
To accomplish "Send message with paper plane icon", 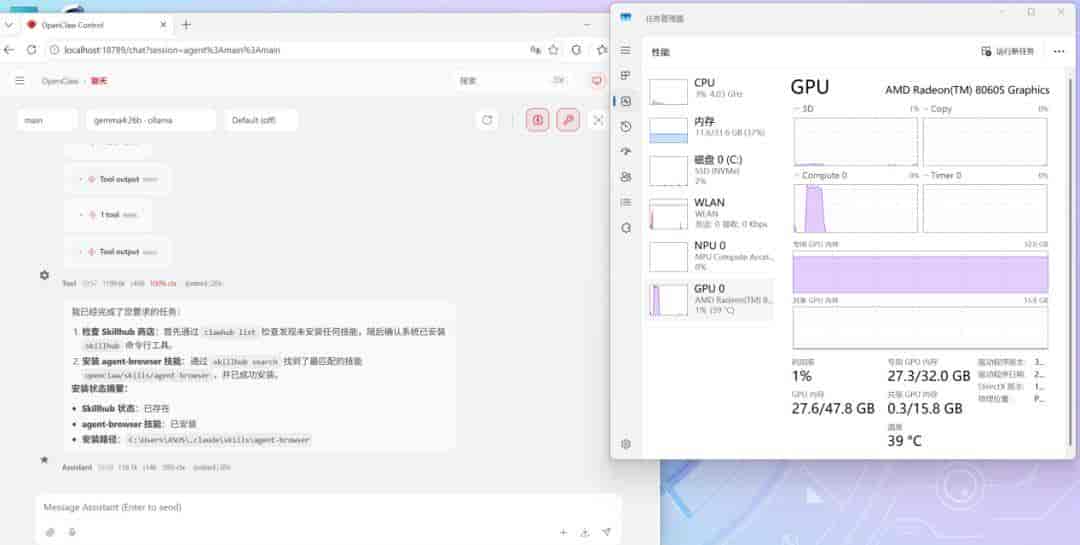I will coord(606,532).
